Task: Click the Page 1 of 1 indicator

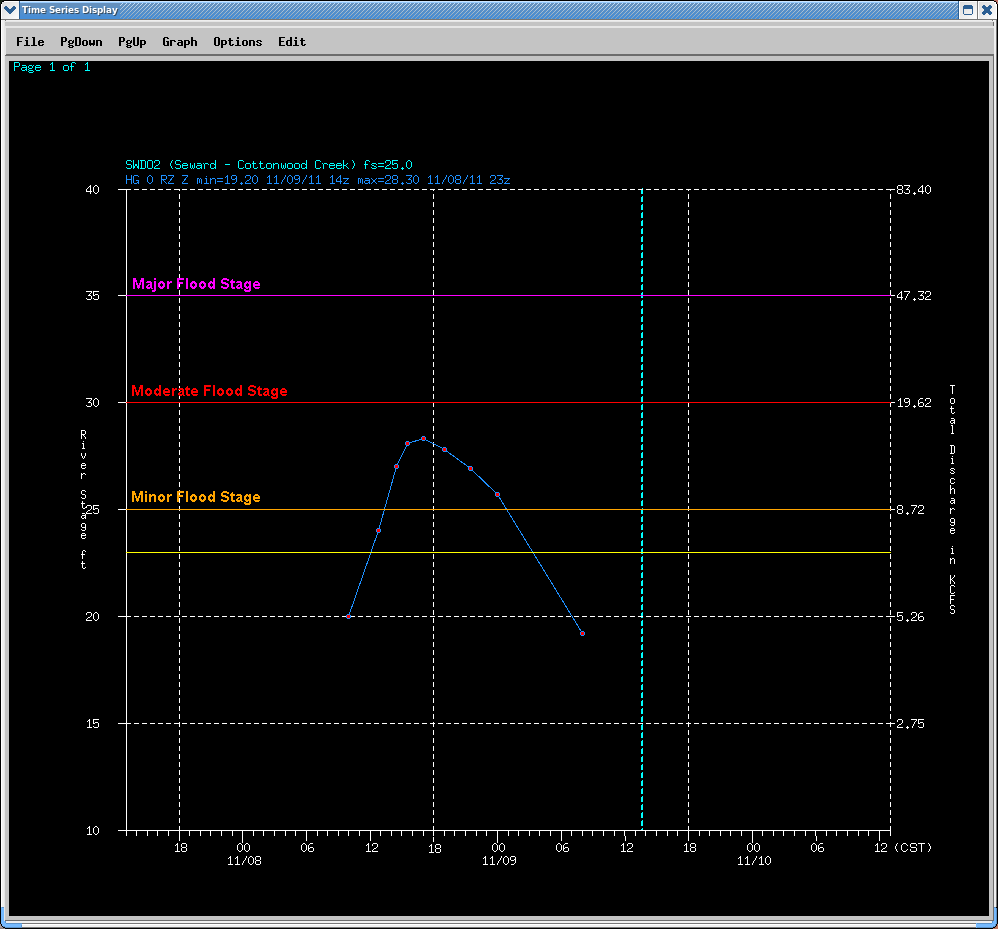Action: 51,67
